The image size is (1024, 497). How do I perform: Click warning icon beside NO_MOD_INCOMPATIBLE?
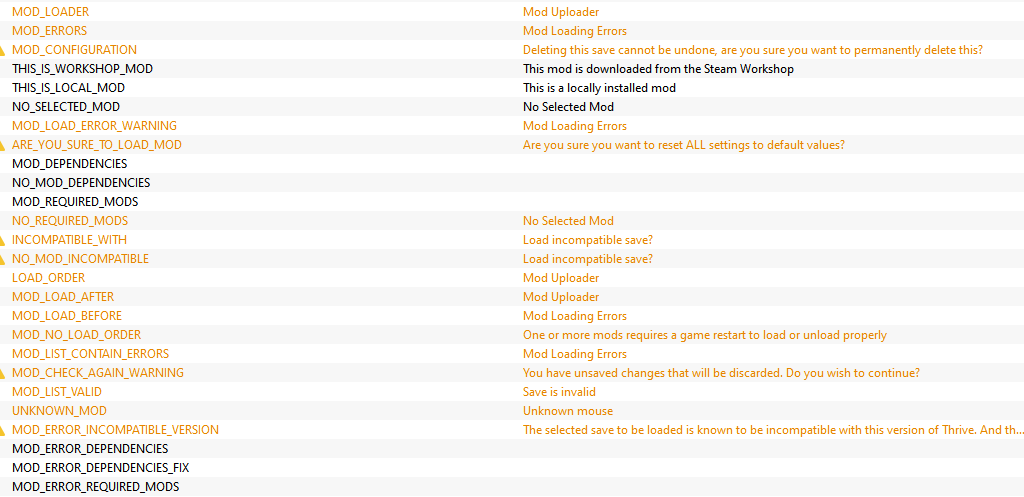(3, 259)
